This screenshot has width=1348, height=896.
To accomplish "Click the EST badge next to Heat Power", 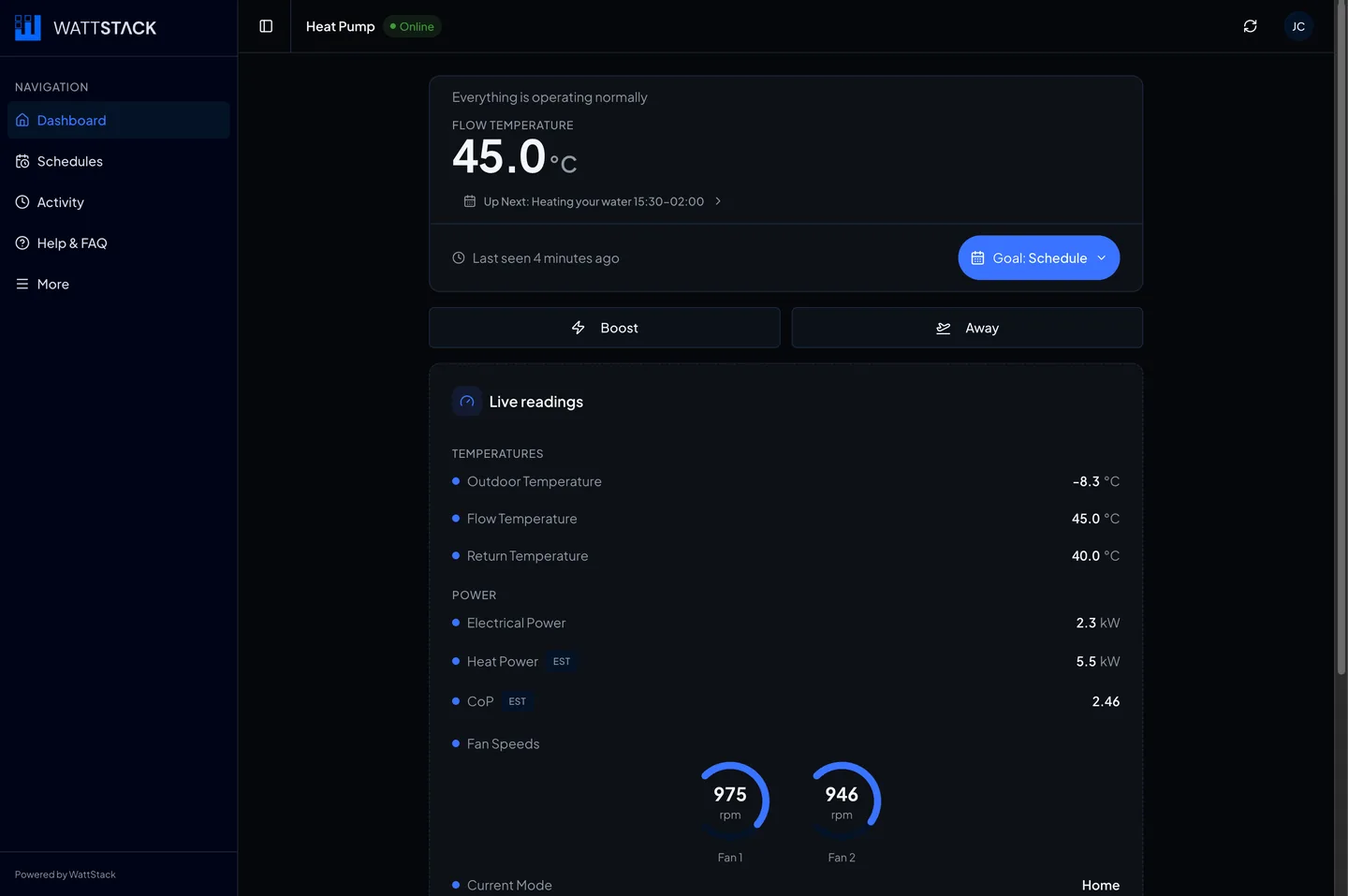I will 562,661.
